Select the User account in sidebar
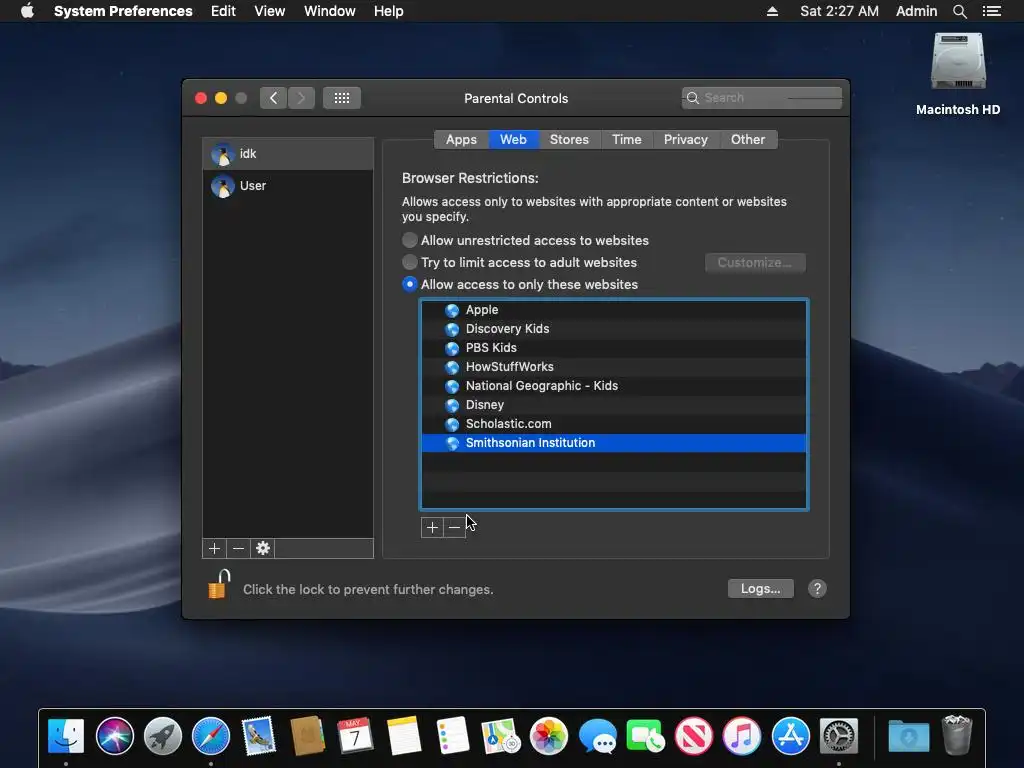 point(288,185)
